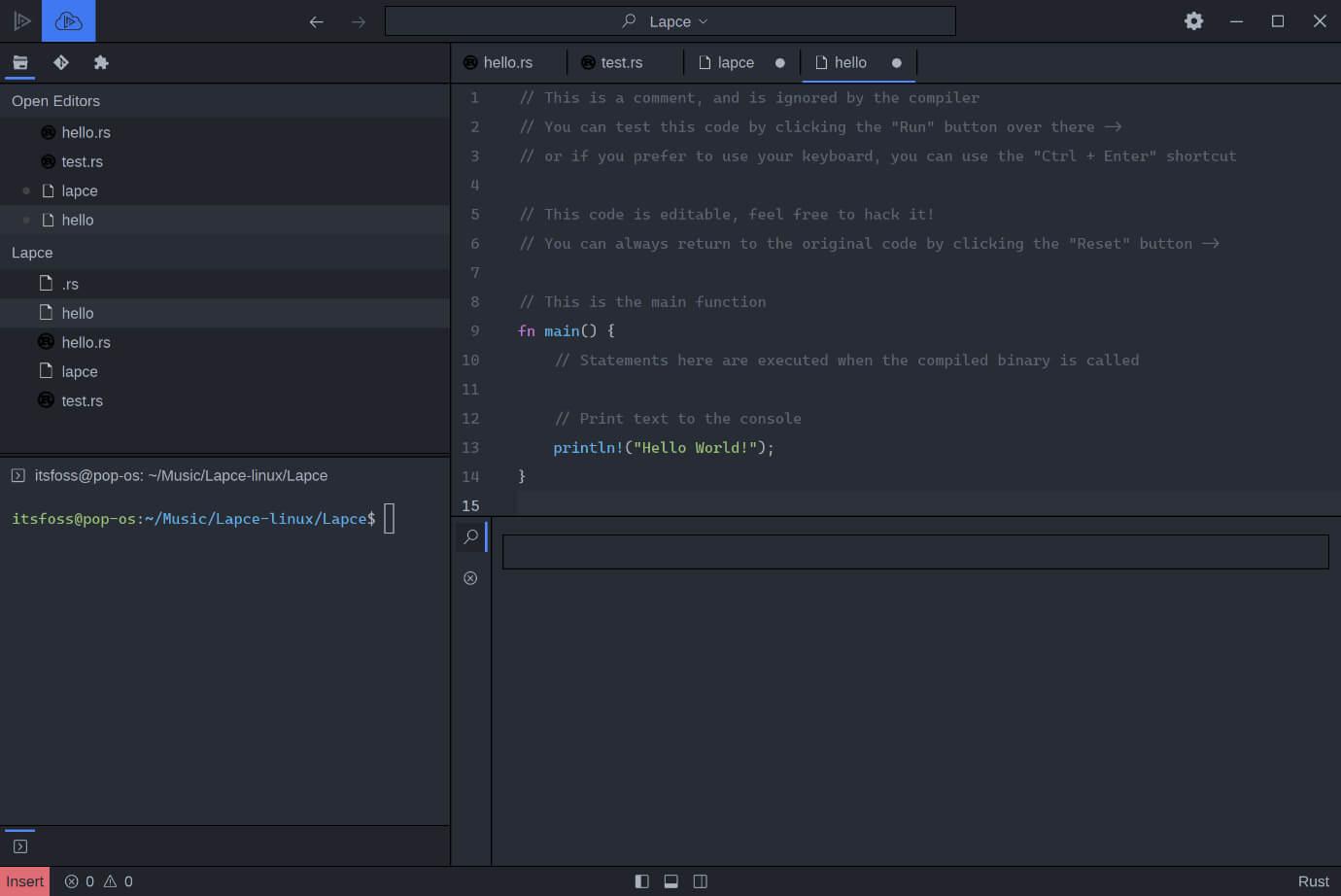Viewport: 1341px width, 896px height.
Task: Open the settings gear in title bar
Action: (1193, 20)
